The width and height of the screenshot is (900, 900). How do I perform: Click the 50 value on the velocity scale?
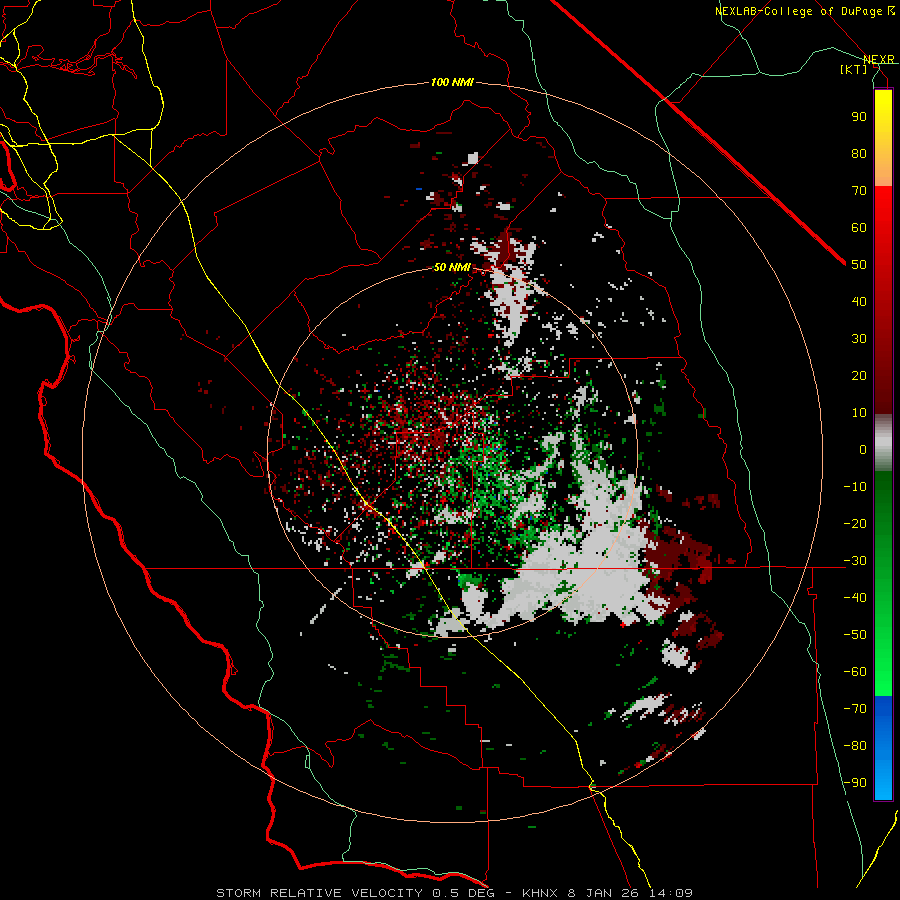pos(859,265)
